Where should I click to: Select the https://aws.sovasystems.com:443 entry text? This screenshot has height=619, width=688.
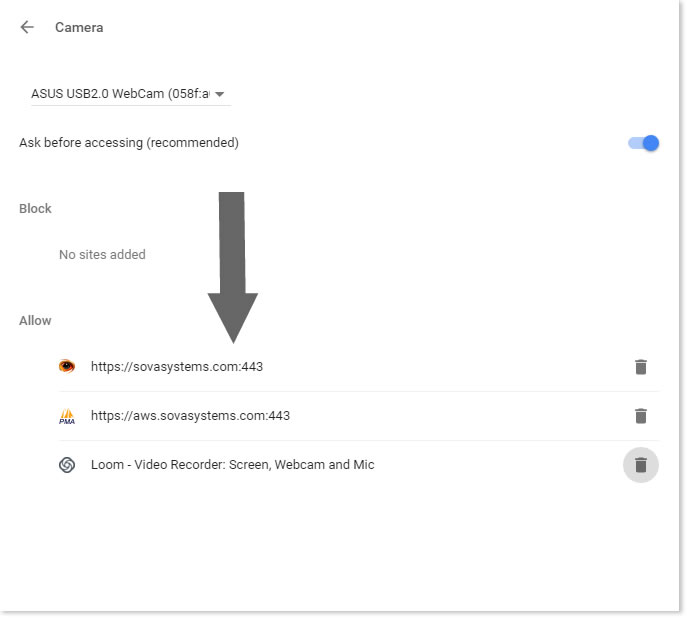click(x=190, y=416)
